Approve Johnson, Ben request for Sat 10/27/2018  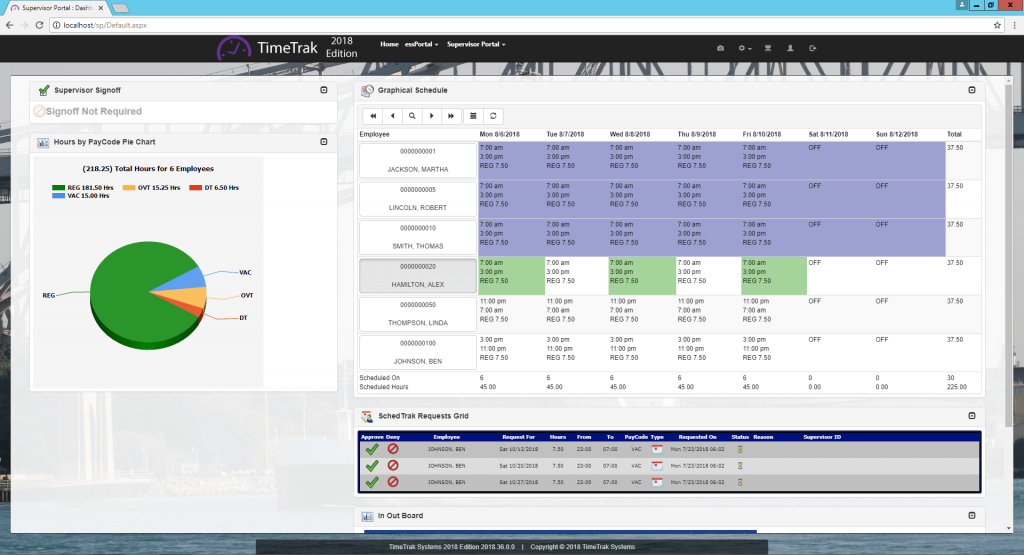372,482
